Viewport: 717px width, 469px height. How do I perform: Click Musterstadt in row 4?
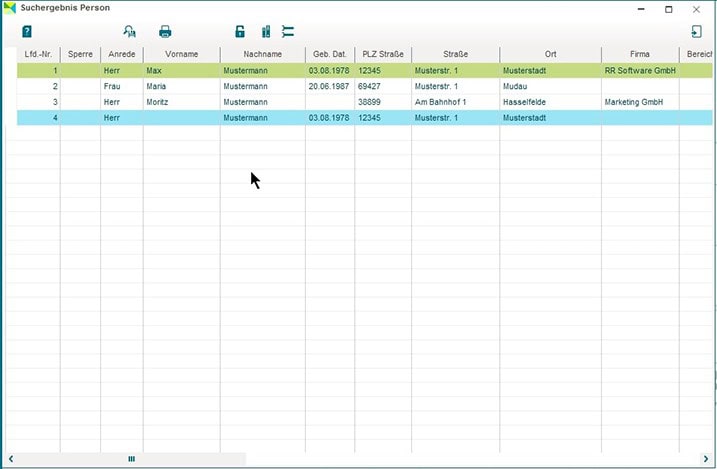pyautogui.click(x=524, y=118)
